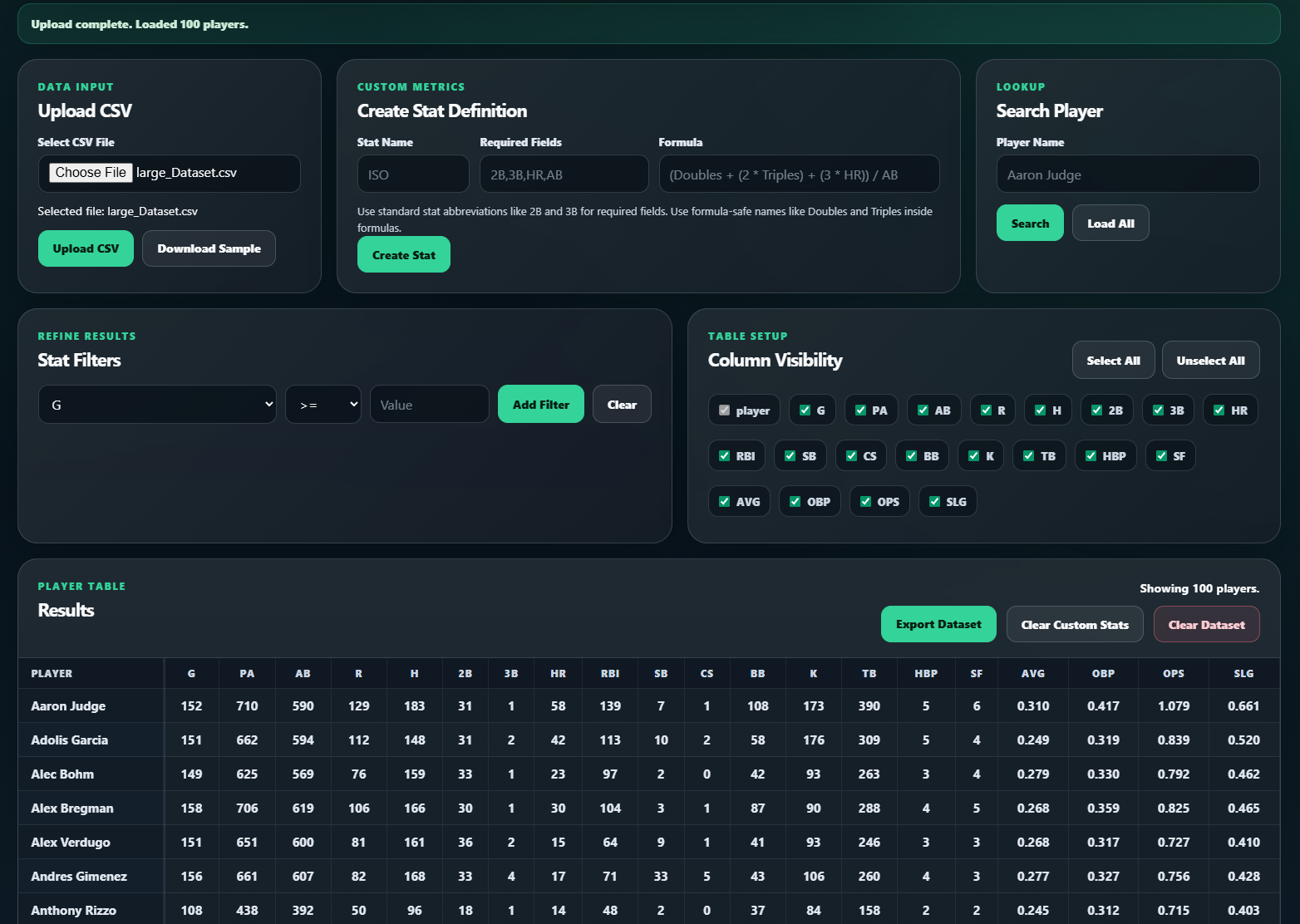Screen dimensions: 1300x924
Task: Click Download Sample button
Action: 209,248
